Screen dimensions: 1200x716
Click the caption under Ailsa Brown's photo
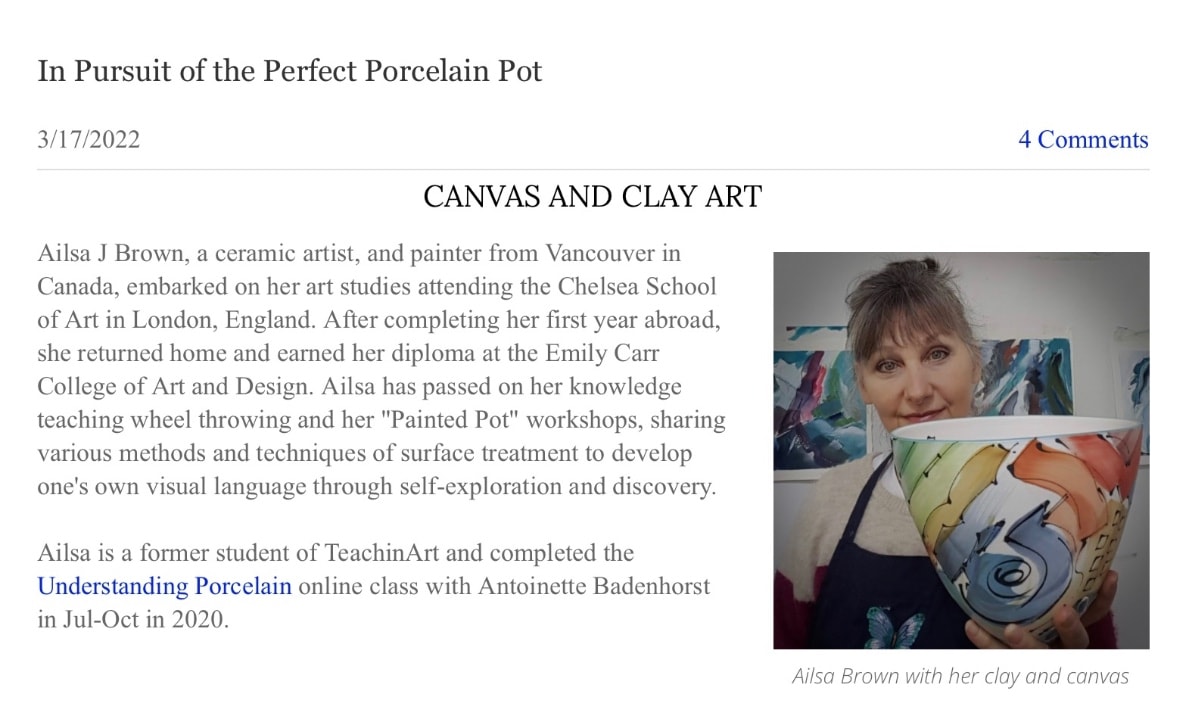coord(960,676)
